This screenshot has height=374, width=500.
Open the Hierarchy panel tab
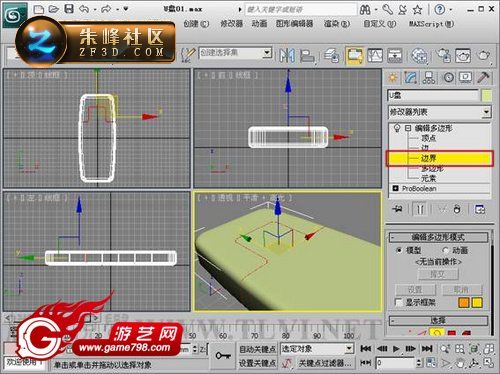429,78
